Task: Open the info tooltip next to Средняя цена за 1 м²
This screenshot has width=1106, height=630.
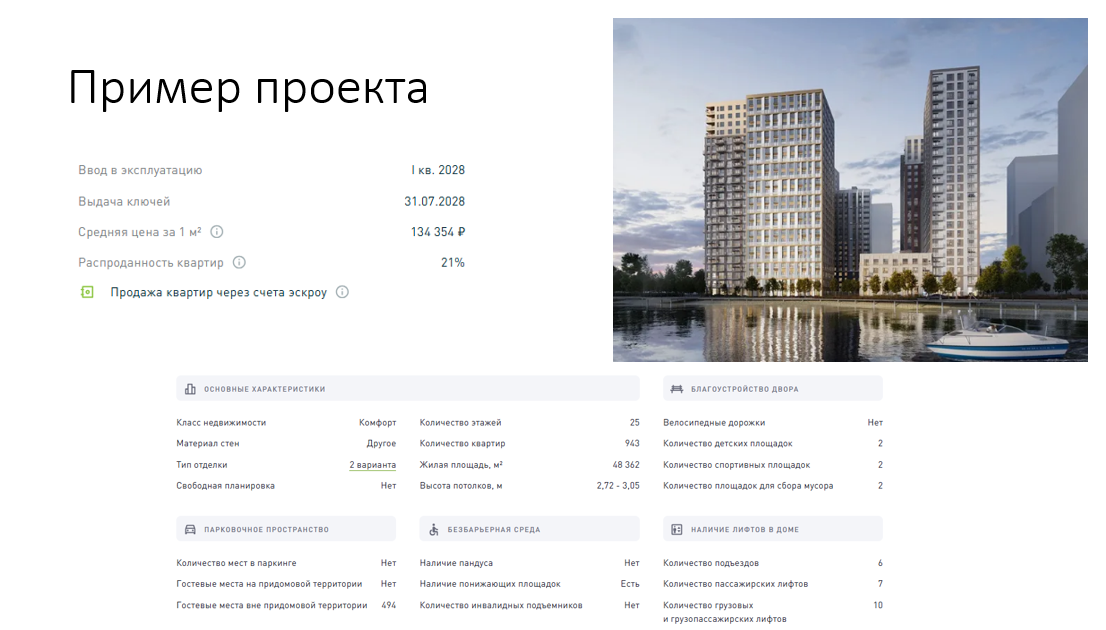Action: (218, 231)
